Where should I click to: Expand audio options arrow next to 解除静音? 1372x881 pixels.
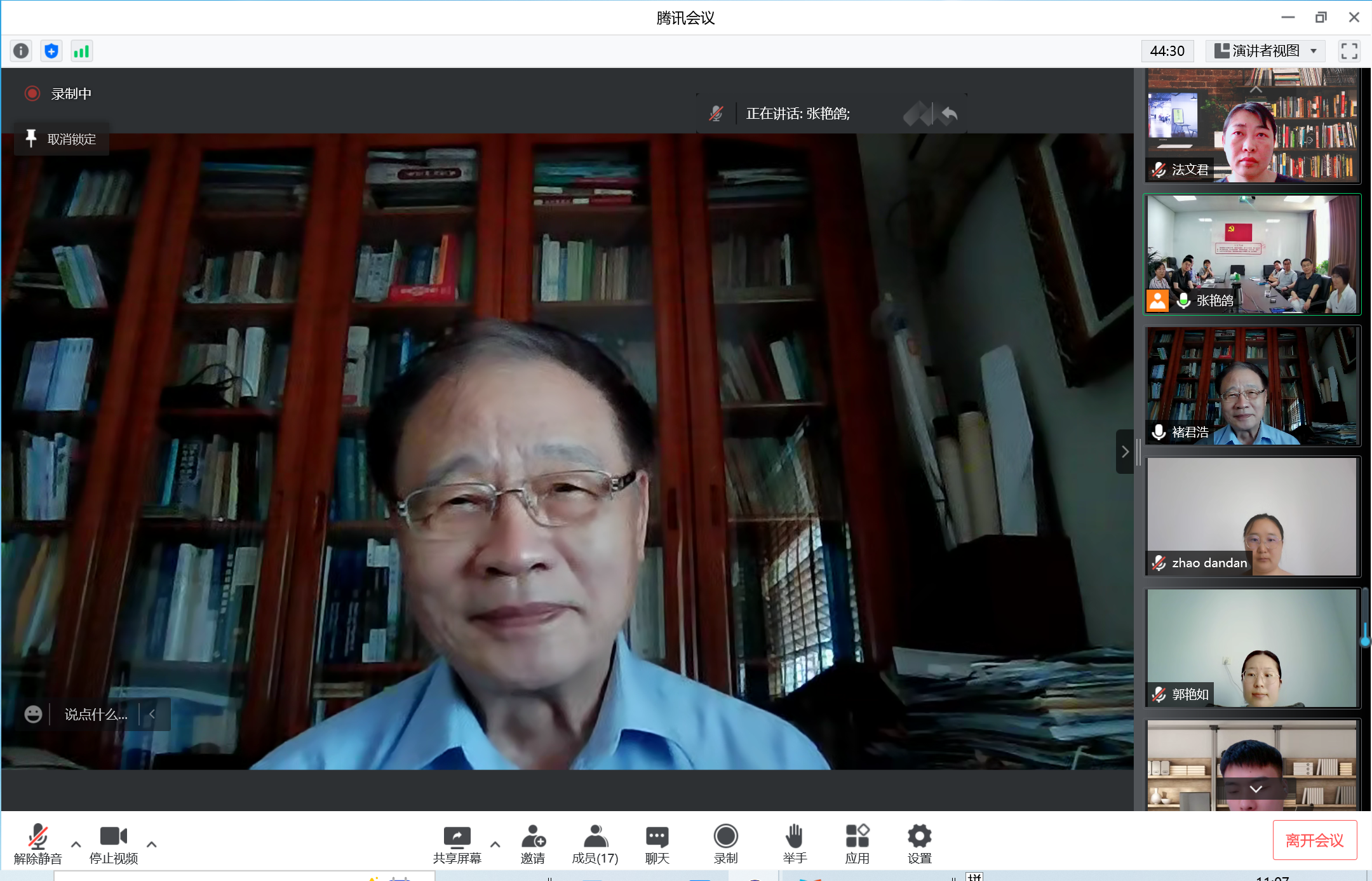[x=76, y=844]
